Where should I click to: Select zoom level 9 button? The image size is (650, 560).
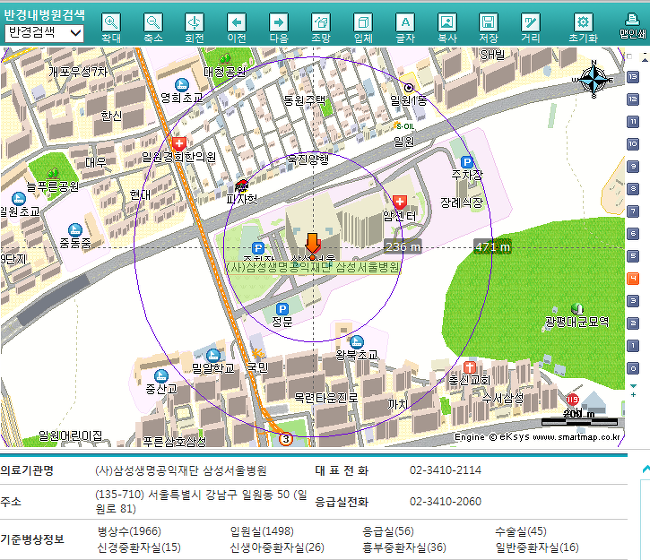point(633,166)
